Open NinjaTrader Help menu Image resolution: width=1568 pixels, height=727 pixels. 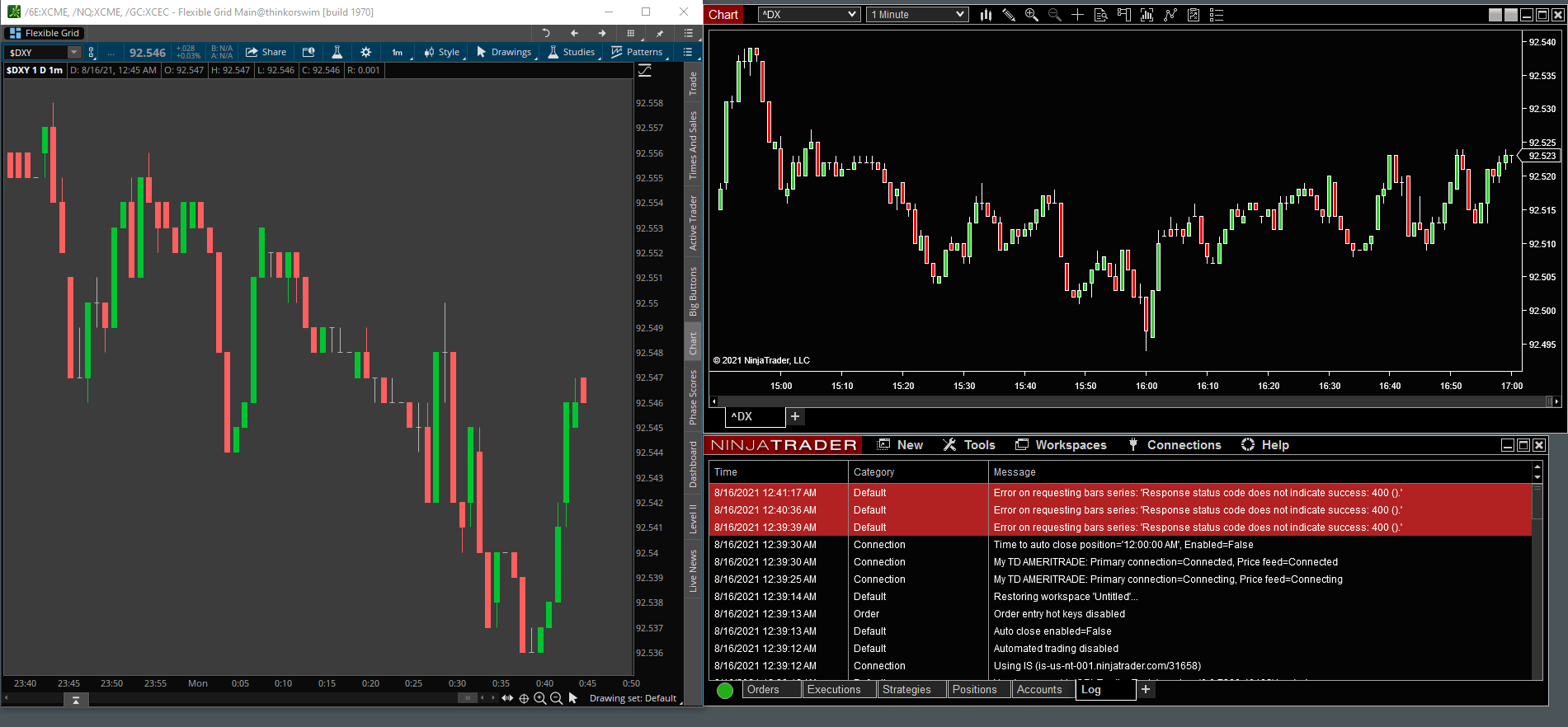pyautogui.click(x=1265, y=445)
